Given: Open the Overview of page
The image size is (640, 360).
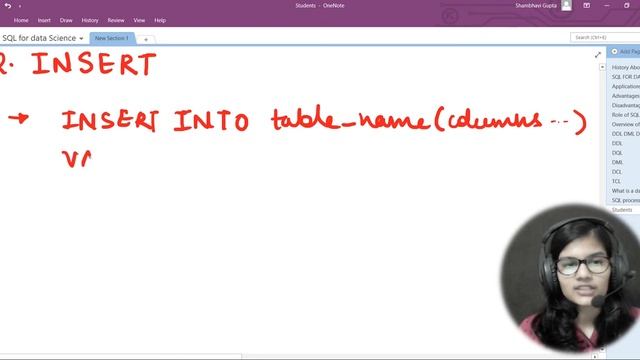Looking at the screenshot, I should coord(625,124).
